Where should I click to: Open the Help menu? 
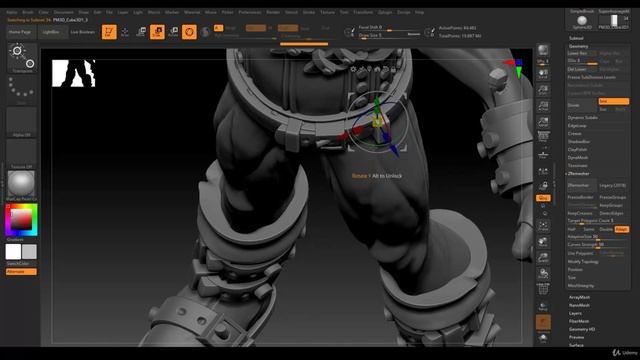coord(419,12)
